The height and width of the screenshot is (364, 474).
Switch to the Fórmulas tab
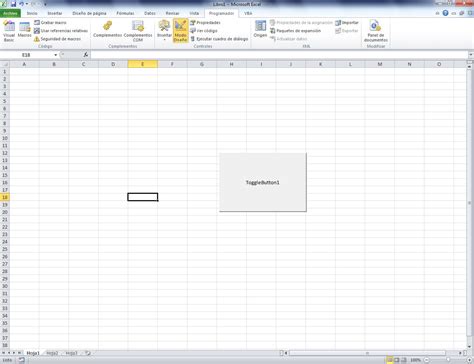click(x=125, y=13)
